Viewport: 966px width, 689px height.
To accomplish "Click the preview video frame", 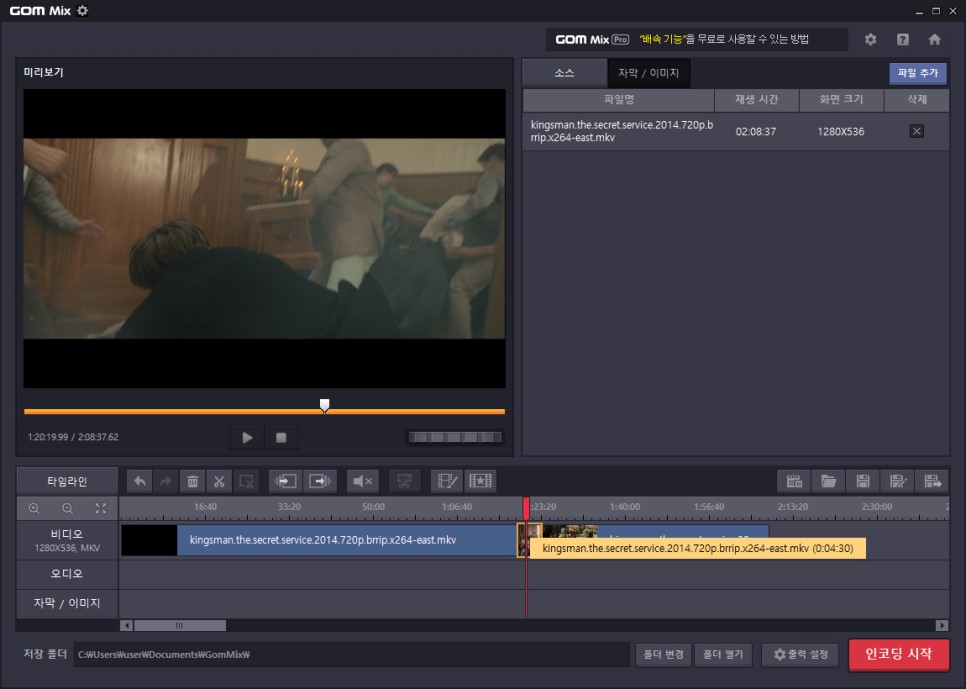I will point(264,238).
